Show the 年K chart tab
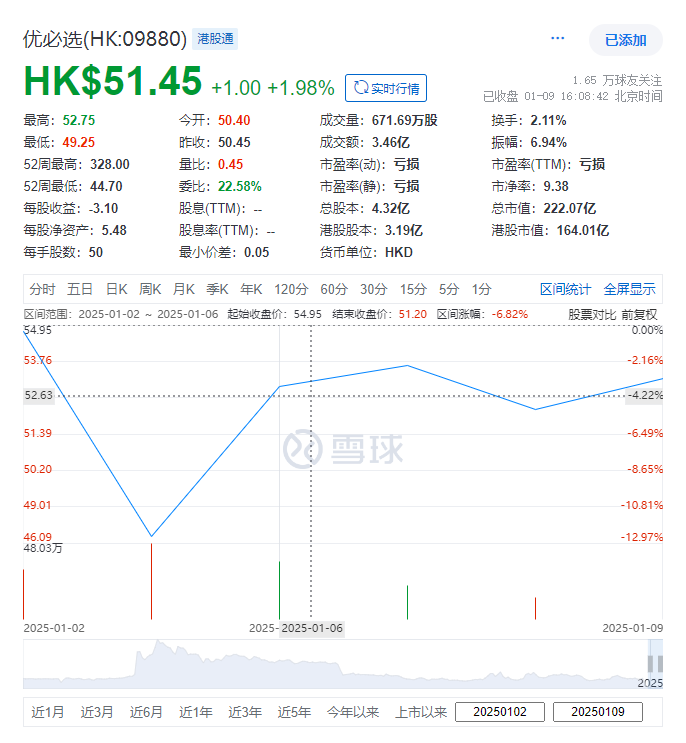The width and height of the screenshot is (686, 743). pyautogui.click(x=251, y=289)
